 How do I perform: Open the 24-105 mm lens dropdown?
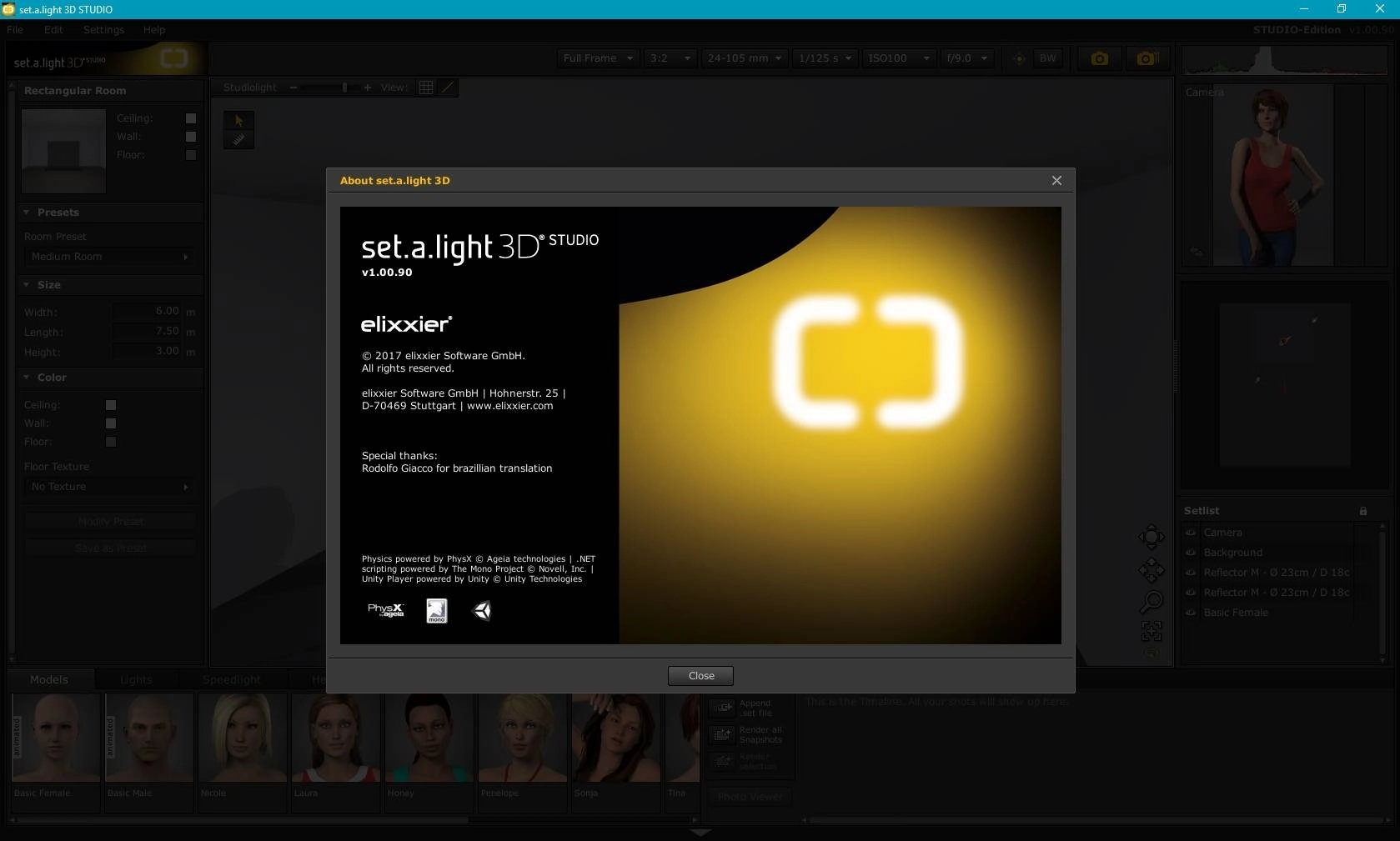744,58
